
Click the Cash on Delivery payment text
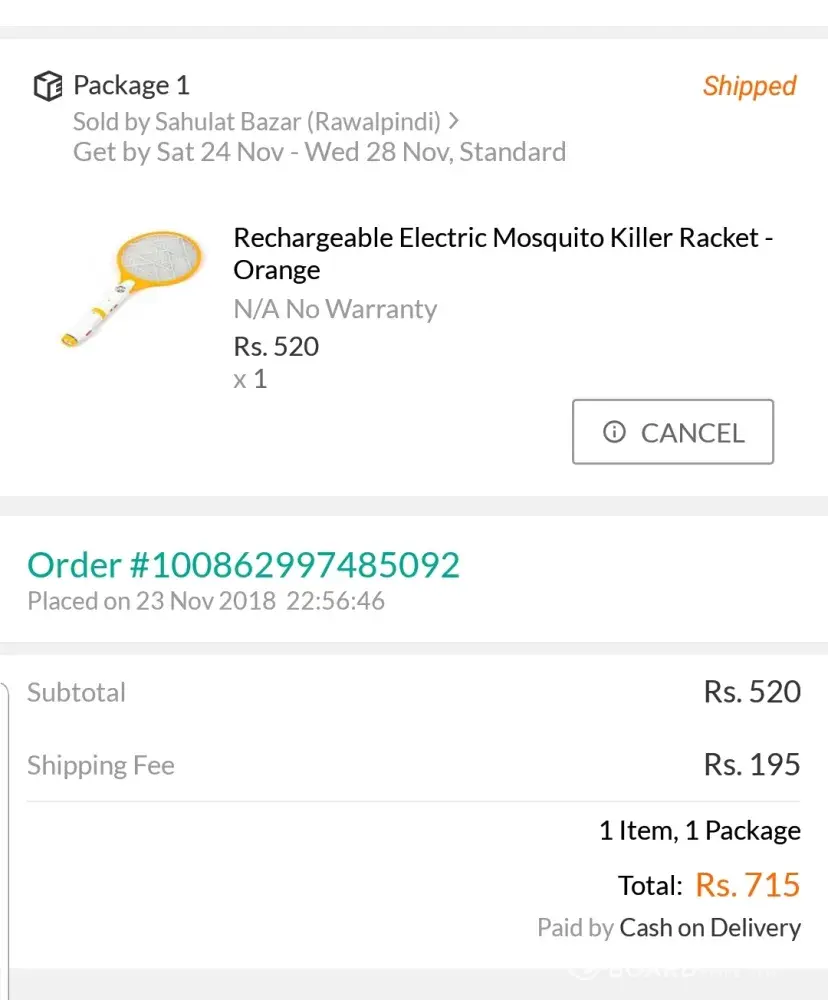click(710, 928)
